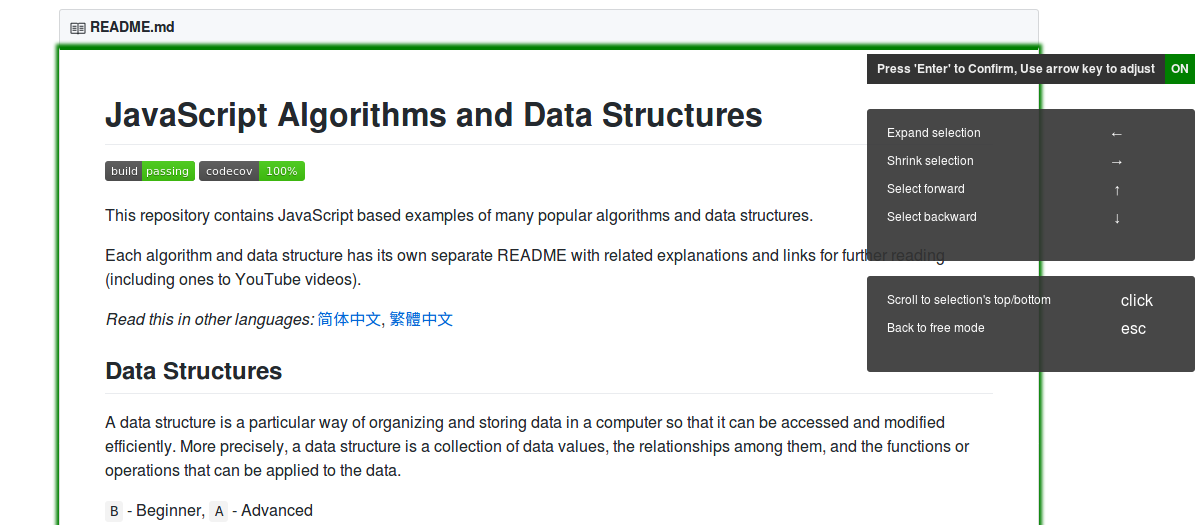The height and width of the screenshot is (525, 1203).
Task: Click the README.md book icon
Action: pyautogui.click(x=78, y=28)
